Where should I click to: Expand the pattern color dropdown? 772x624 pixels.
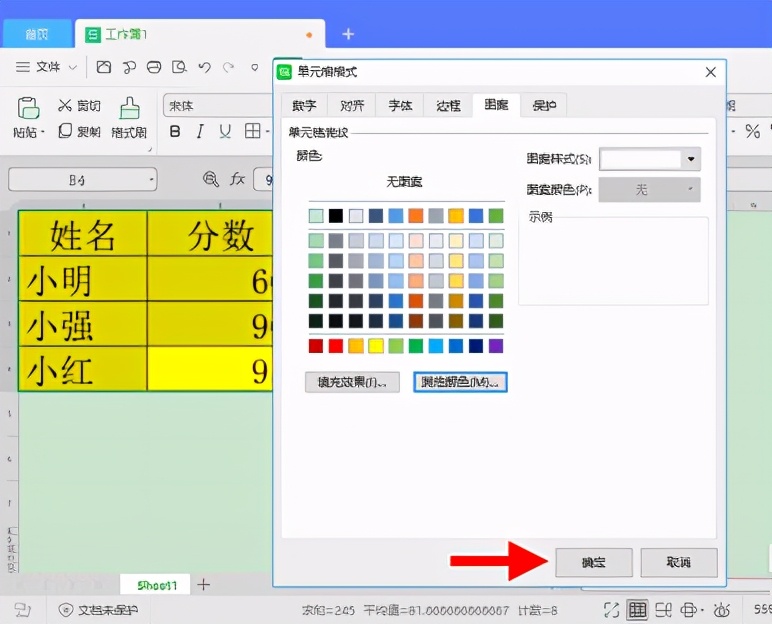pos(649,190)
